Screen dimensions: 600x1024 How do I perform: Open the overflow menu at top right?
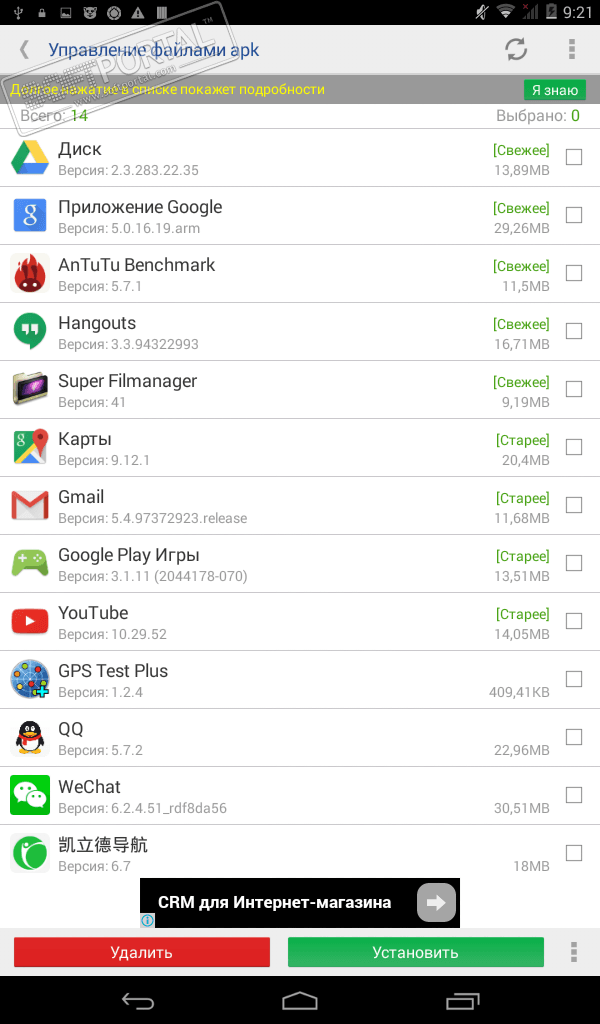572,50
